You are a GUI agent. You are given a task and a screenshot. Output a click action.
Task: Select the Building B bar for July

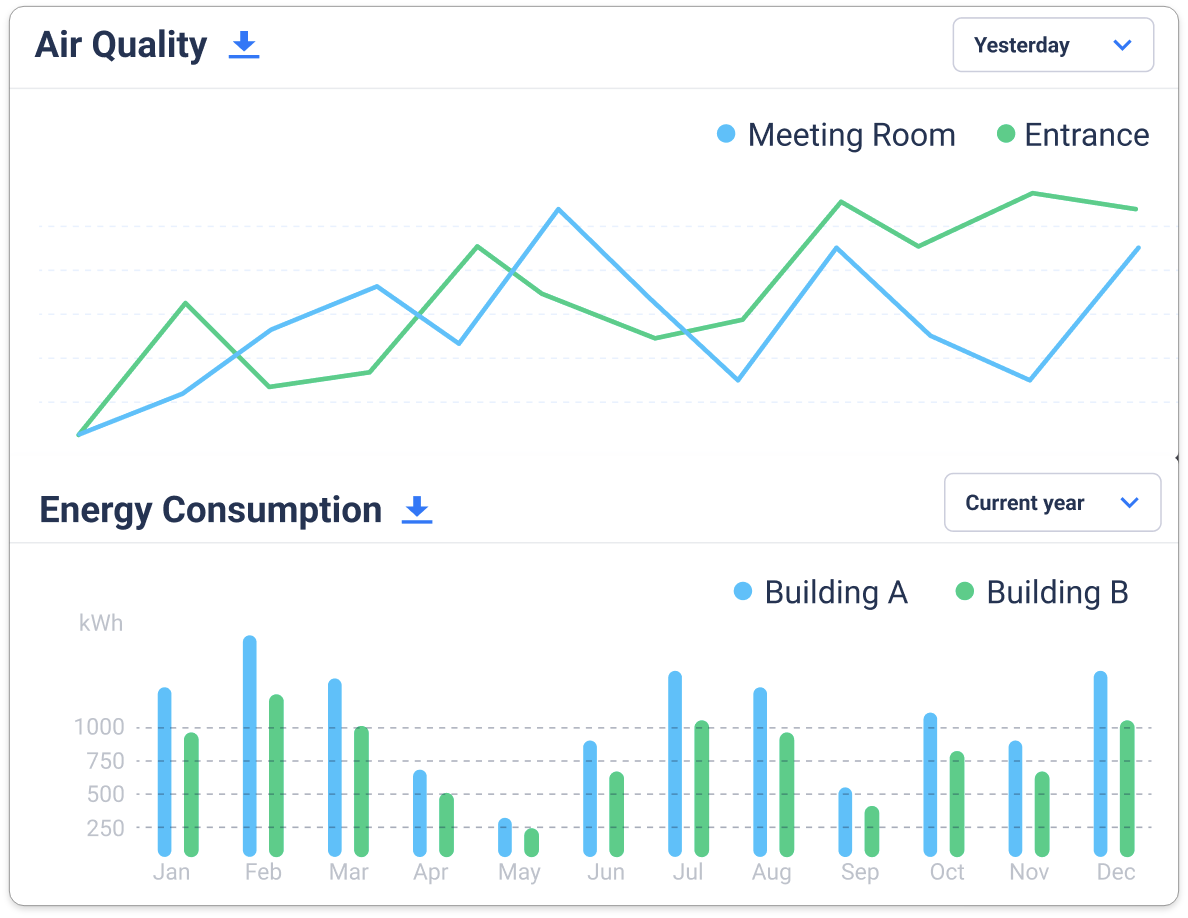[702, 788]
